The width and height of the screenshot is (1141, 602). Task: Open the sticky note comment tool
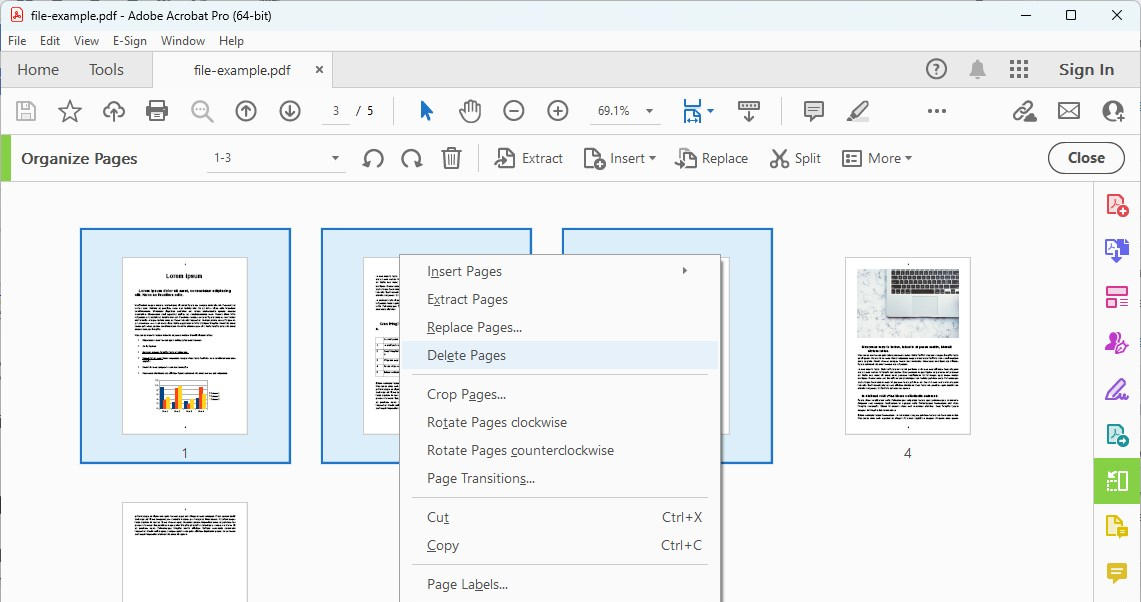[813, 111]
